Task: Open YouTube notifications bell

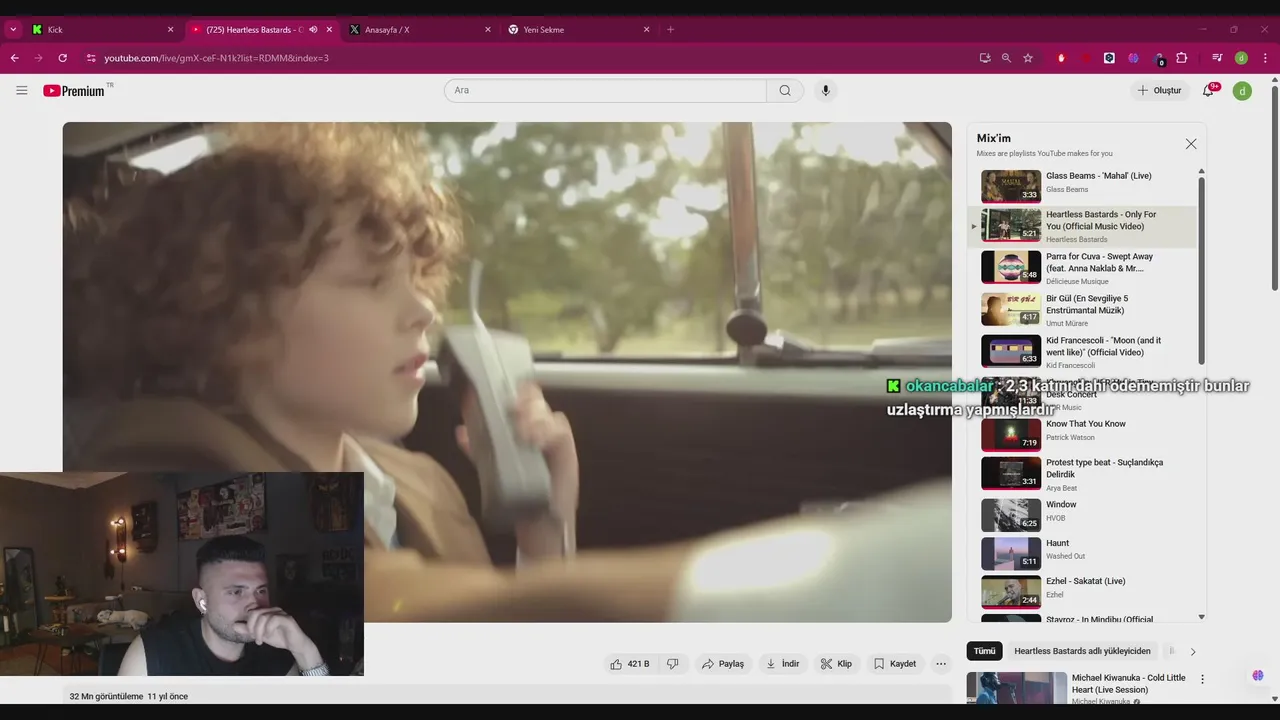Action: pos(1208,90)
